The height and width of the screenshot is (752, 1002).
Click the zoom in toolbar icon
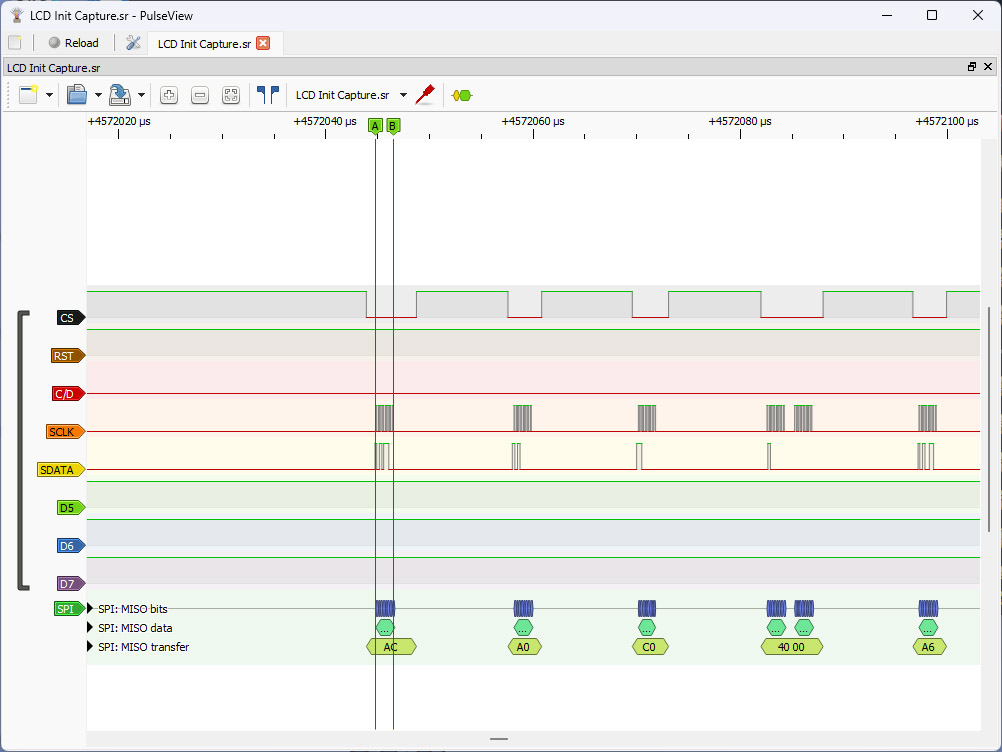point(169,95)
